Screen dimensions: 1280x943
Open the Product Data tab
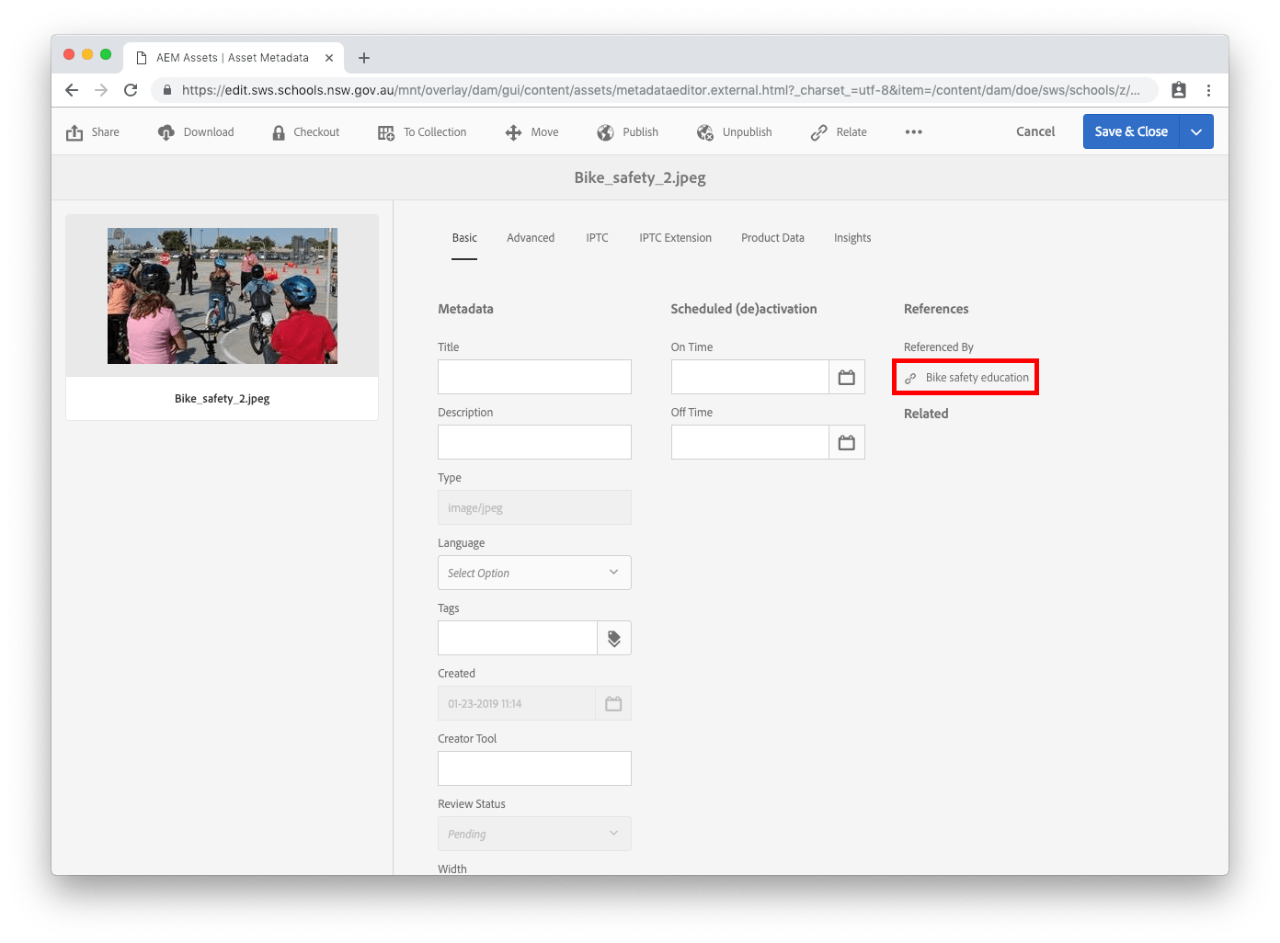point(773,238)
